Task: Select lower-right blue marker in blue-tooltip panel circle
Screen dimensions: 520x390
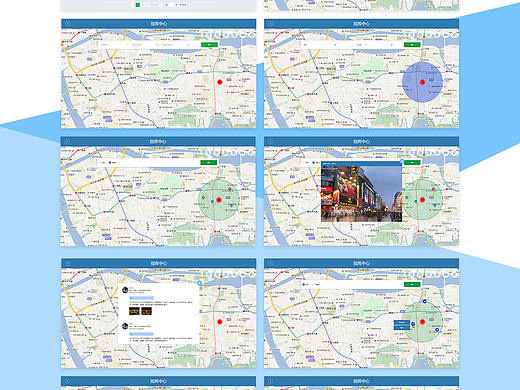Action: click(x=437, y=330)
